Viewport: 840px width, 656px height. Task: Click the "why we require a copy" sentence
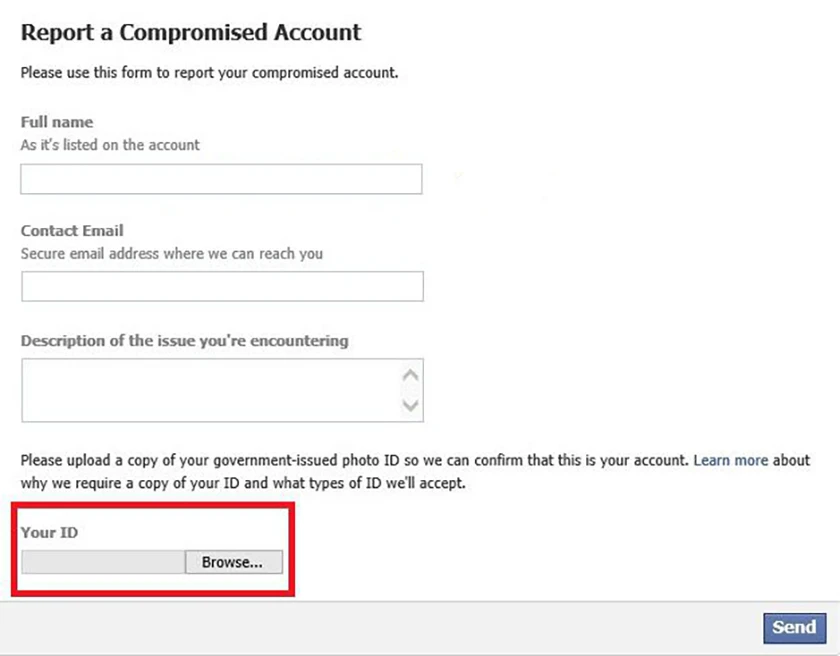click(243, 483)
